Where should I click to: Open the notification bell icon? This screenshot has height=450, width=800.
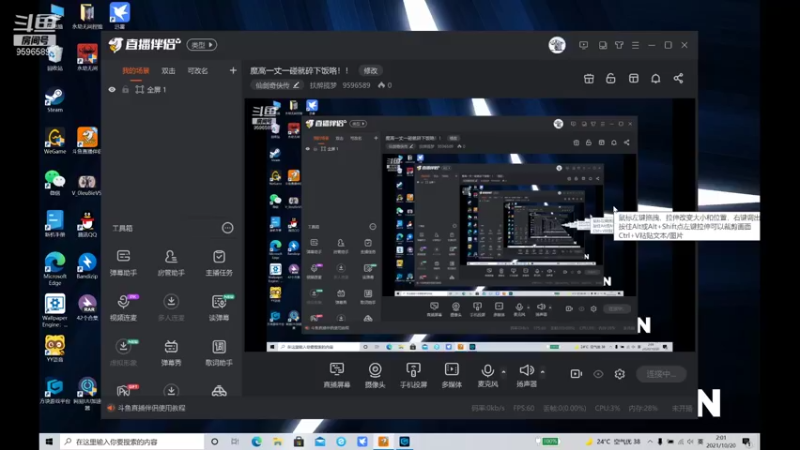click(656, 79)
